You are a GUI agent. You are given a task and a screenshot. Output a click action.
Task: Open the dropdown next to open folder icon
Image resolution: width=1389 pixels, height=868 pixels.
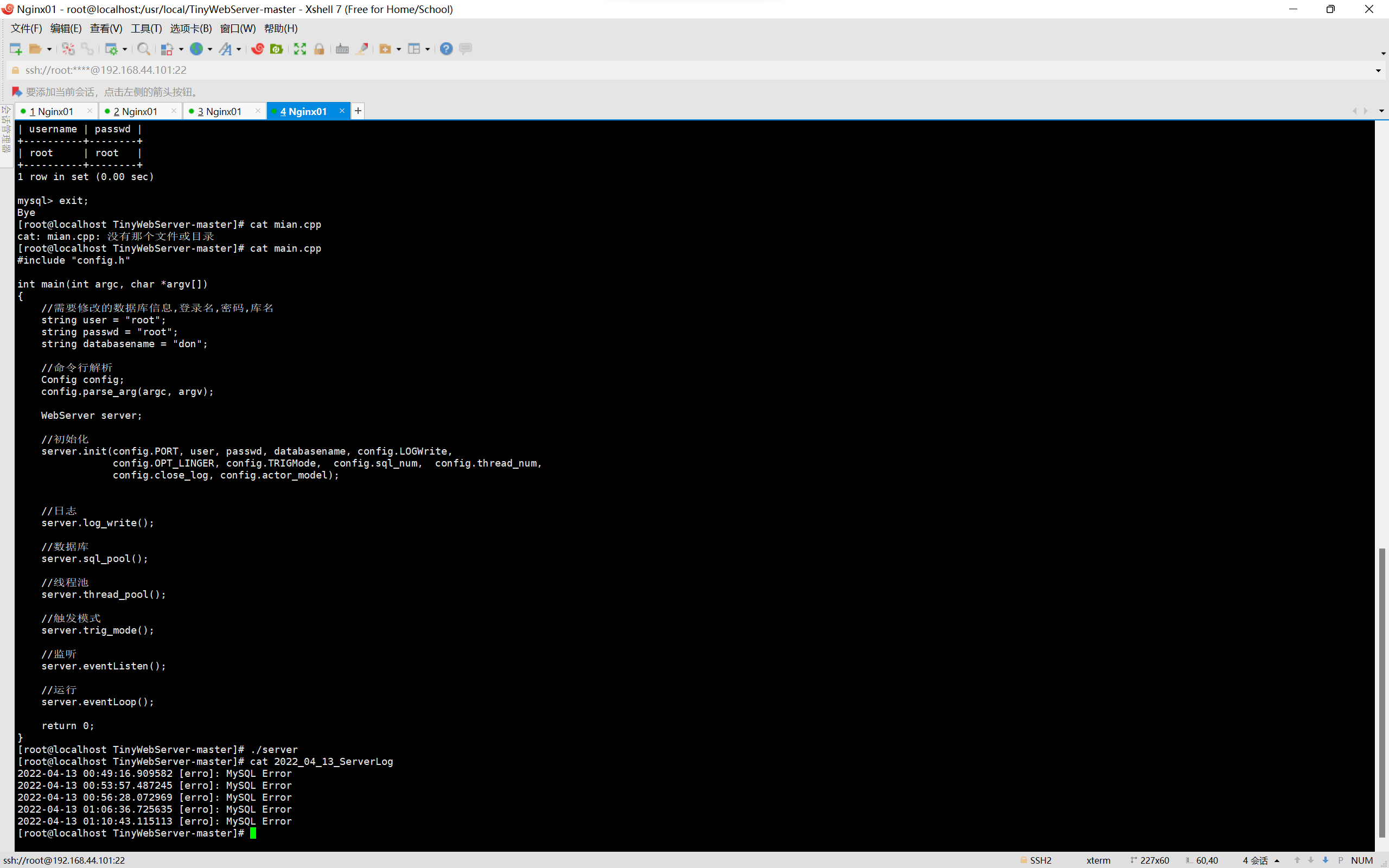point(49,49)
